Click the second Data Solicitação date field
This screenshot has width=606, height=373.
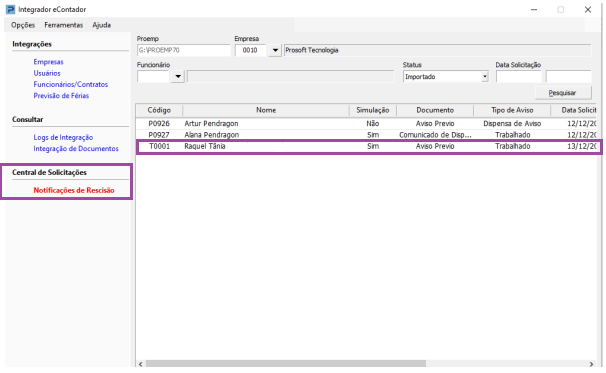(569, 77)
